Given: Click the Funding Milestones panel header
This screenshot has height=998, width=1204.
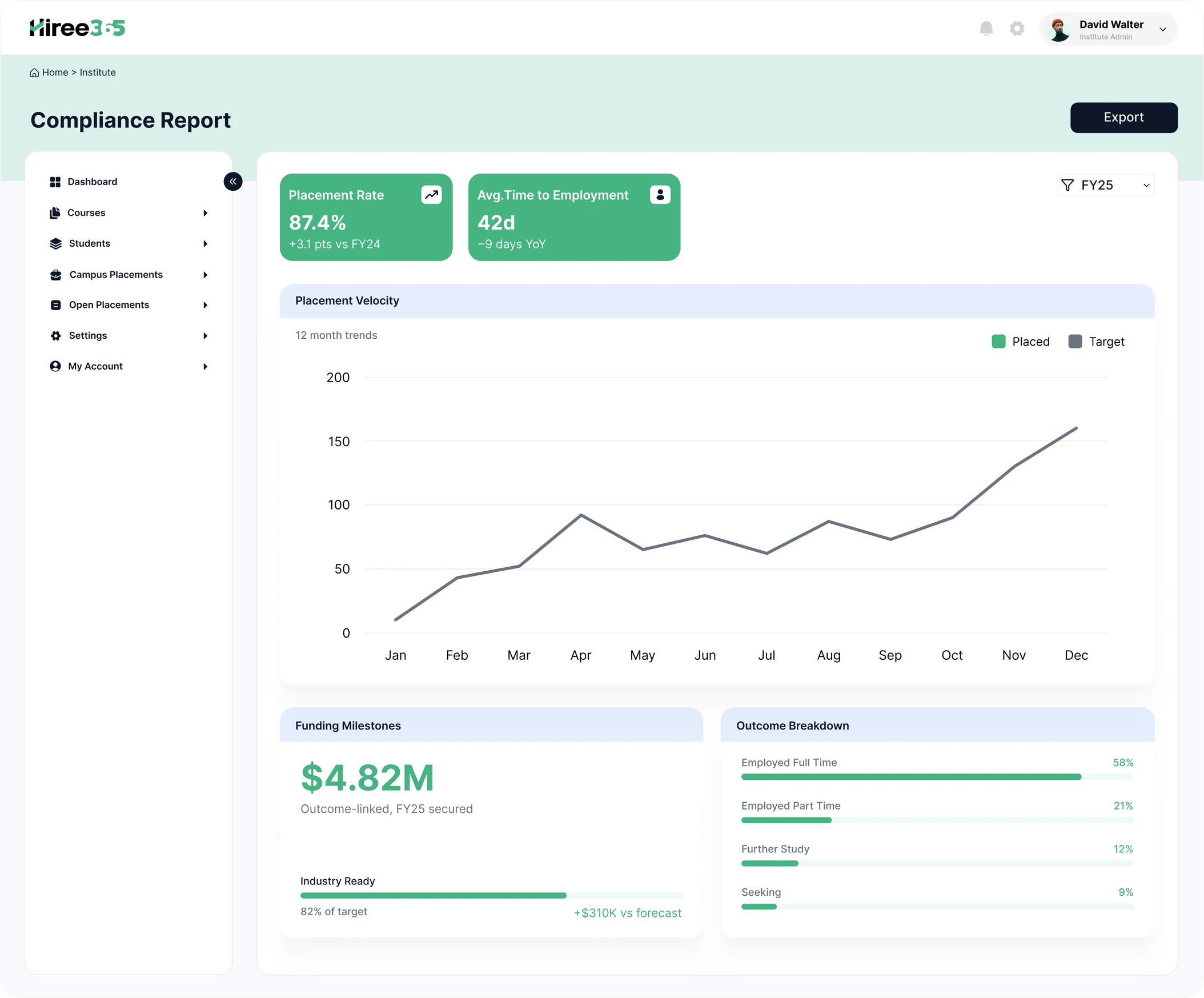Looking at the screenshot, I should click(491, 726).
